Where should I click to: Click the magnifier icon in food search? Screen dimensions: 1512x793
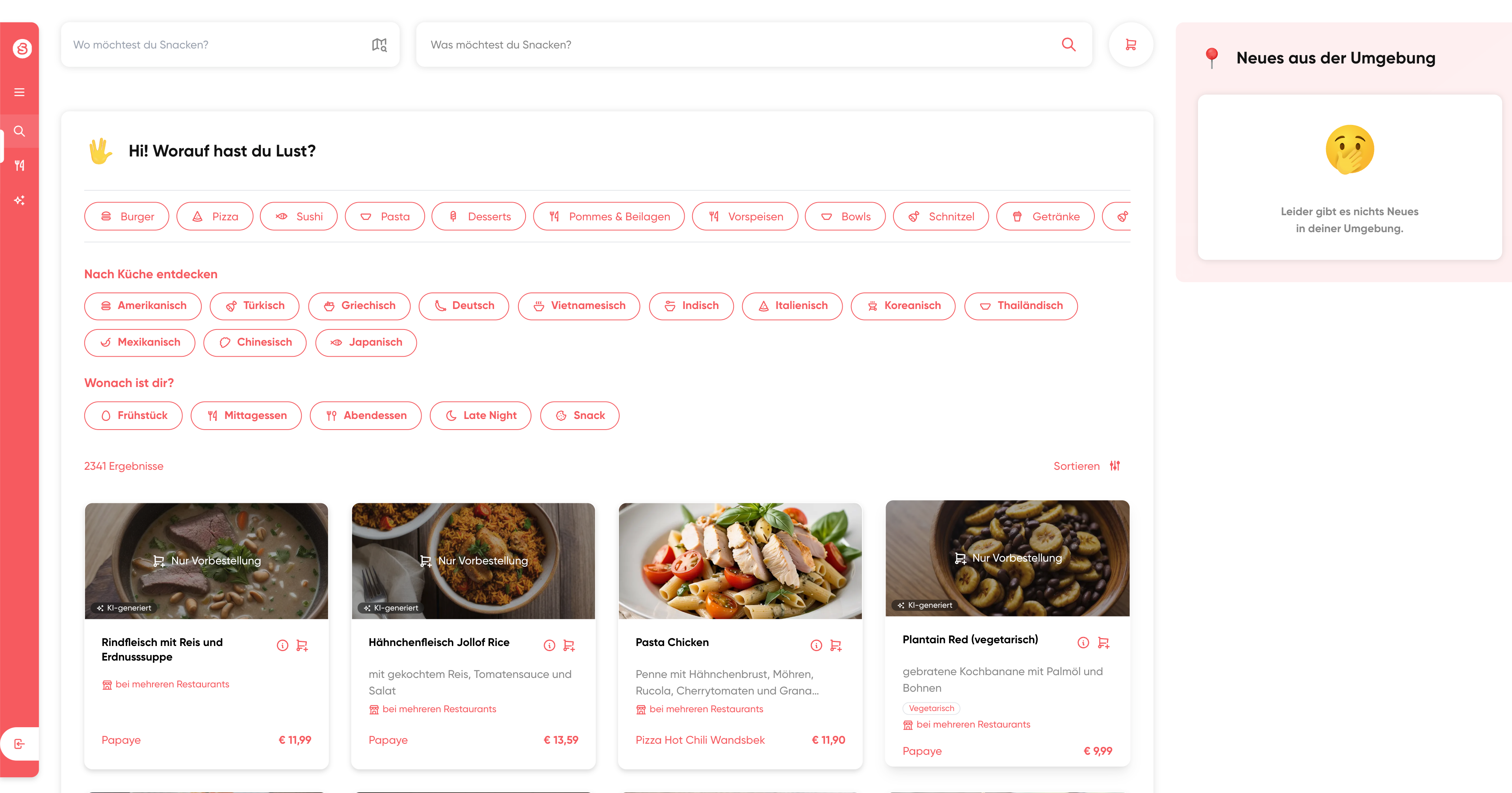(x=1068, y=45)
